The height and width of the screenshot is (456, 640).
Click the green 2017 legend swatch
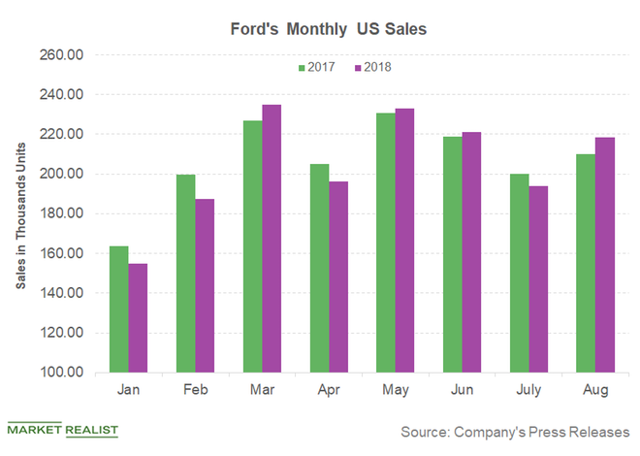coord(302,68)
